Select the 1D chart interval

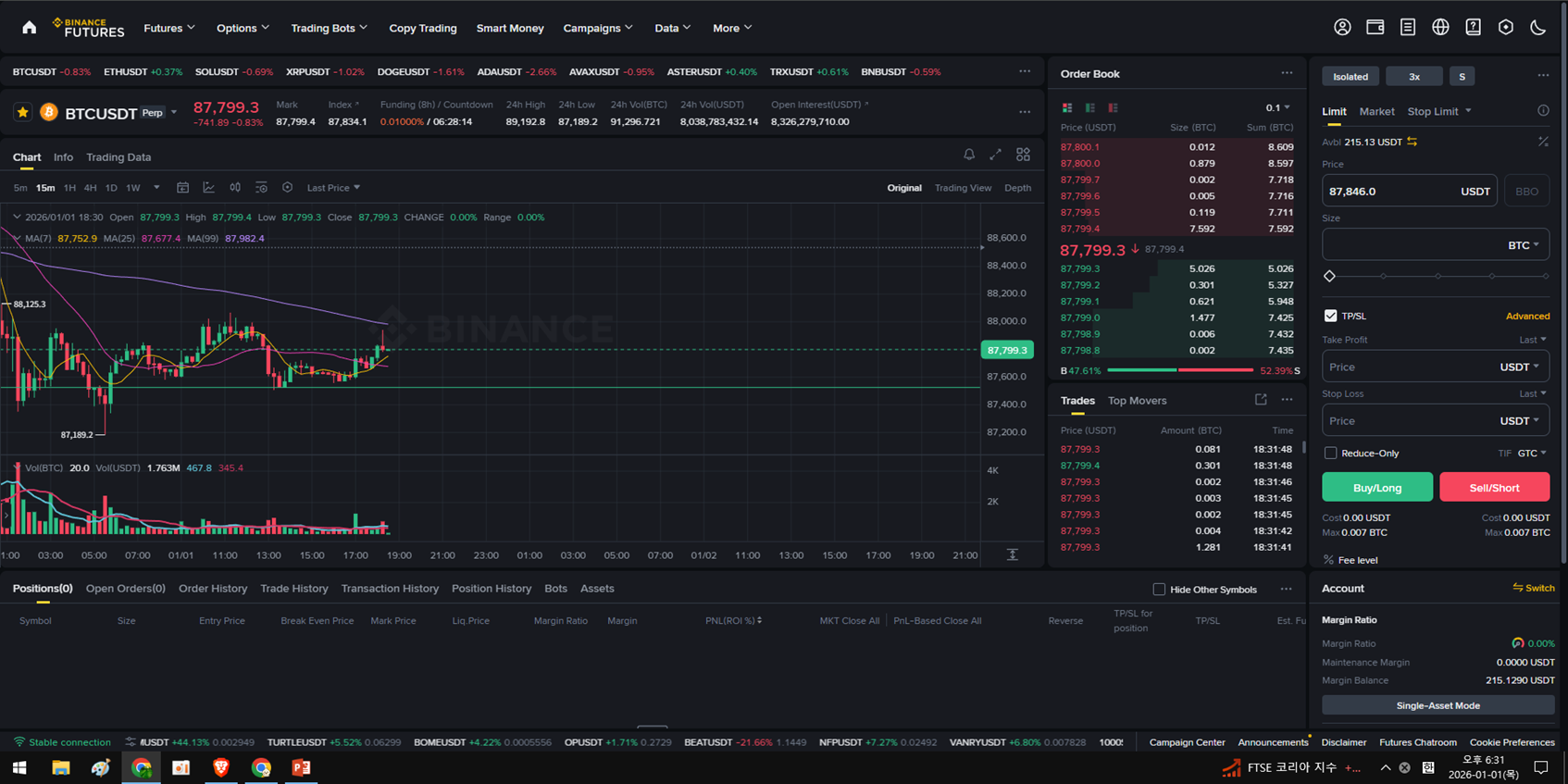111,188
